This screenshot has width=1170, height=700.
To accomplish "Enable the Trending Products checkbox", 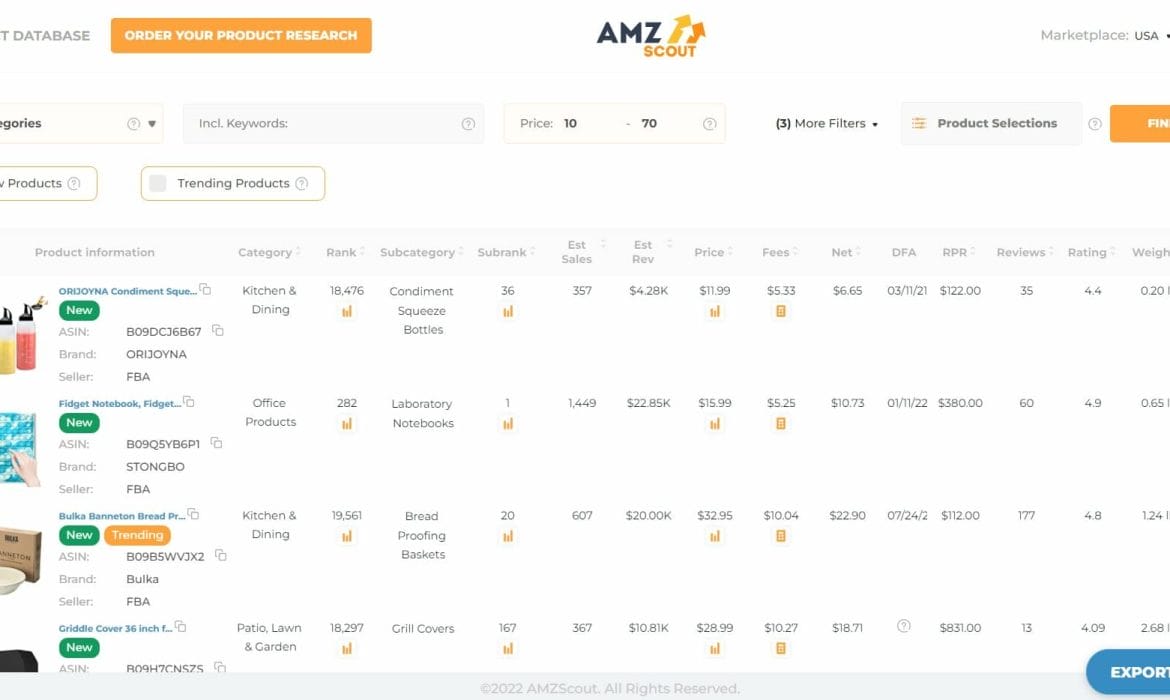I will [x=158, y=183].
